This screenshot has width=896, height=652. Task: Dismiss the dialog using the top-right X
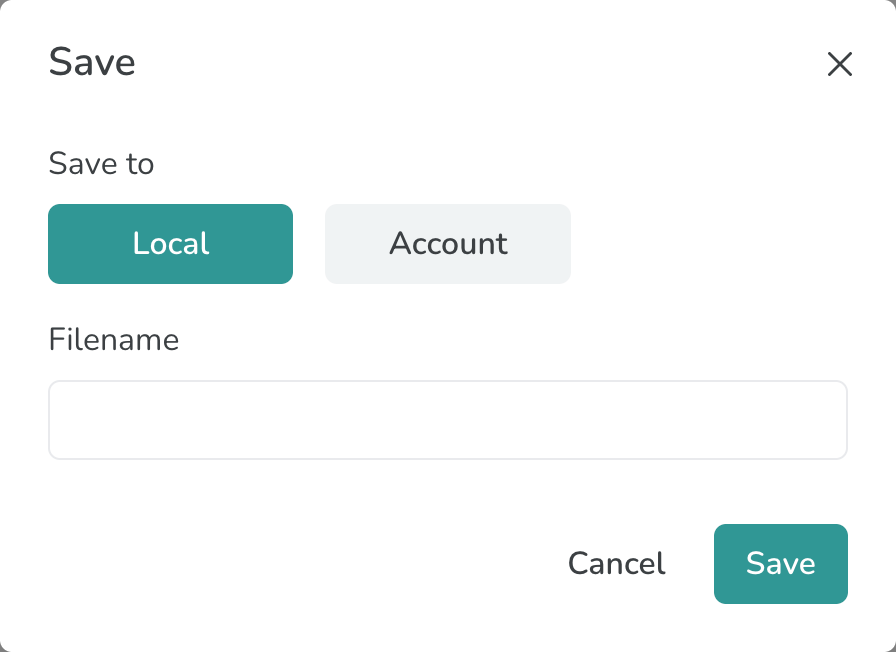[839, 64]
